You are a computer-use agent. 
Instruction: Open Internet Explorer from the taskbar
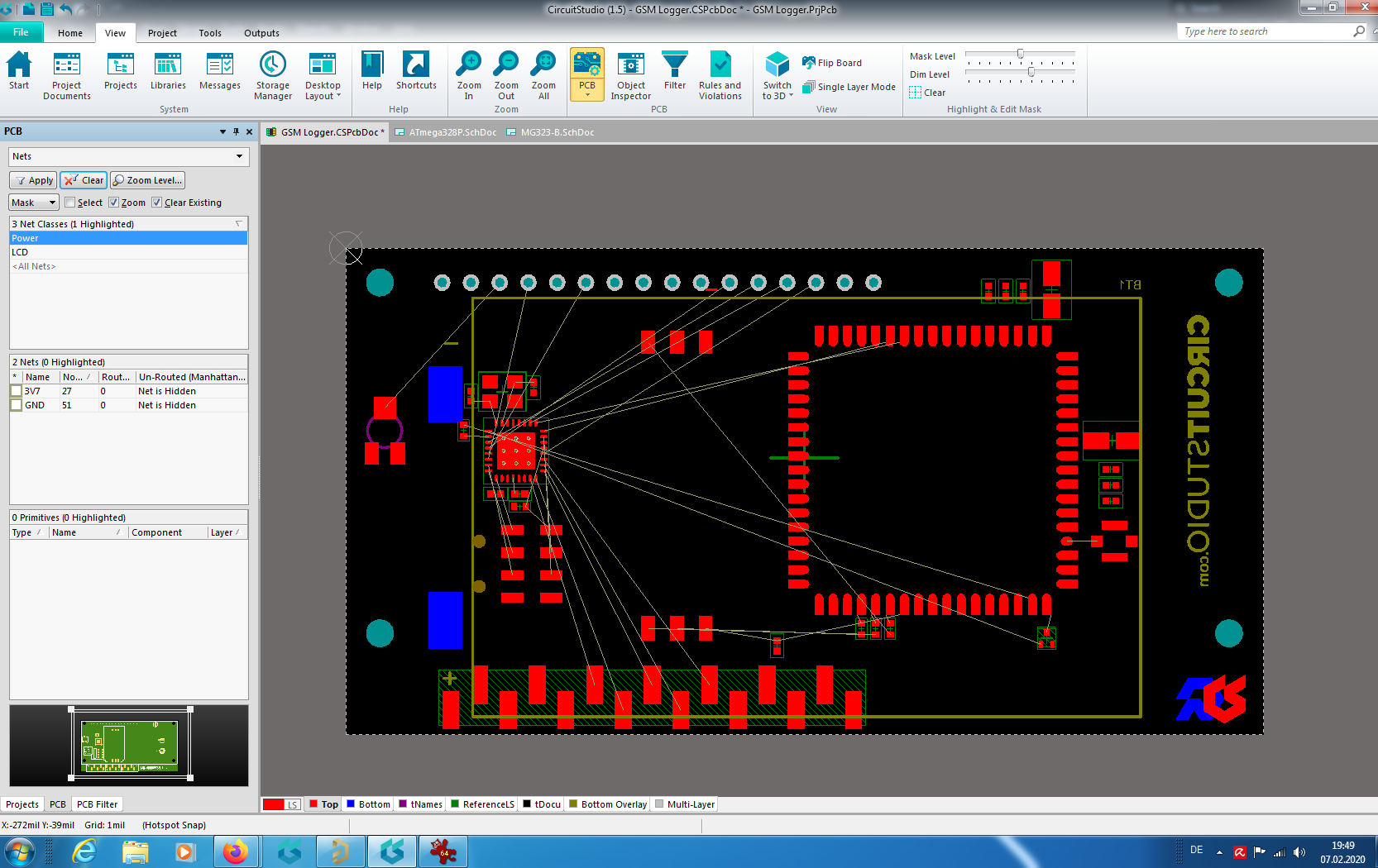coord(84,851)
